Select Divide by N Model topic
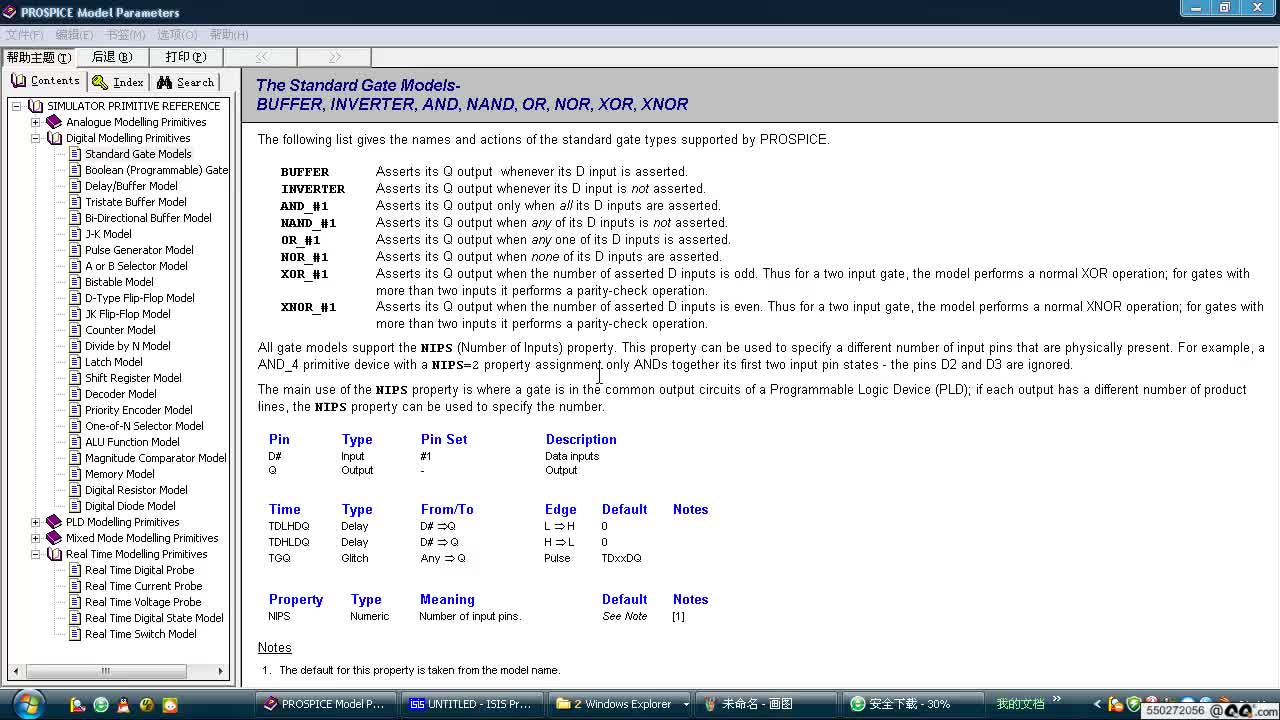The image size is (1280, 720). point(128,346)
